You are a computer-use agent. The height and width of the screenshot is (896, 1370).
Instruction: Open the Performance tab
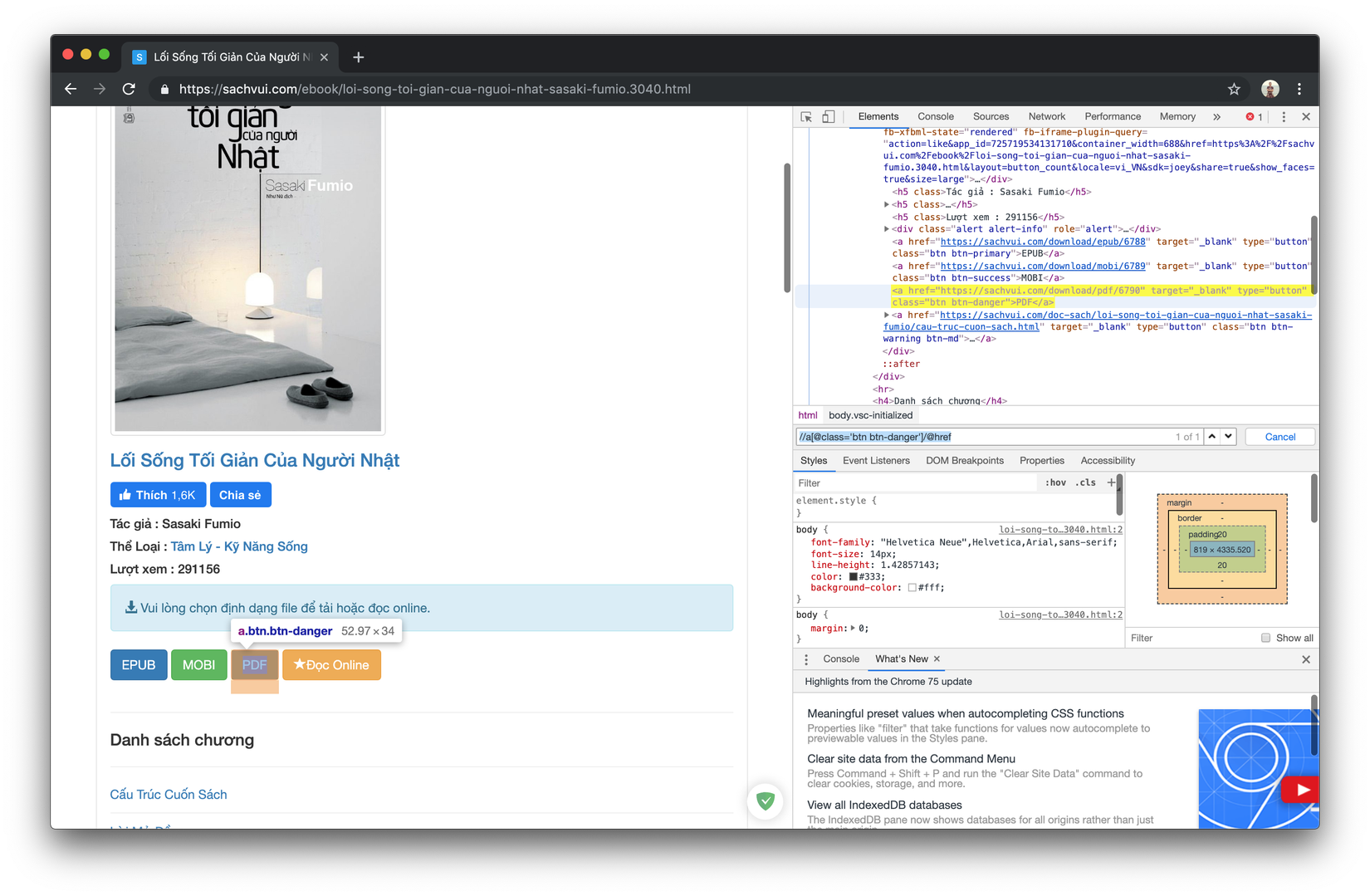(1113, 117)
